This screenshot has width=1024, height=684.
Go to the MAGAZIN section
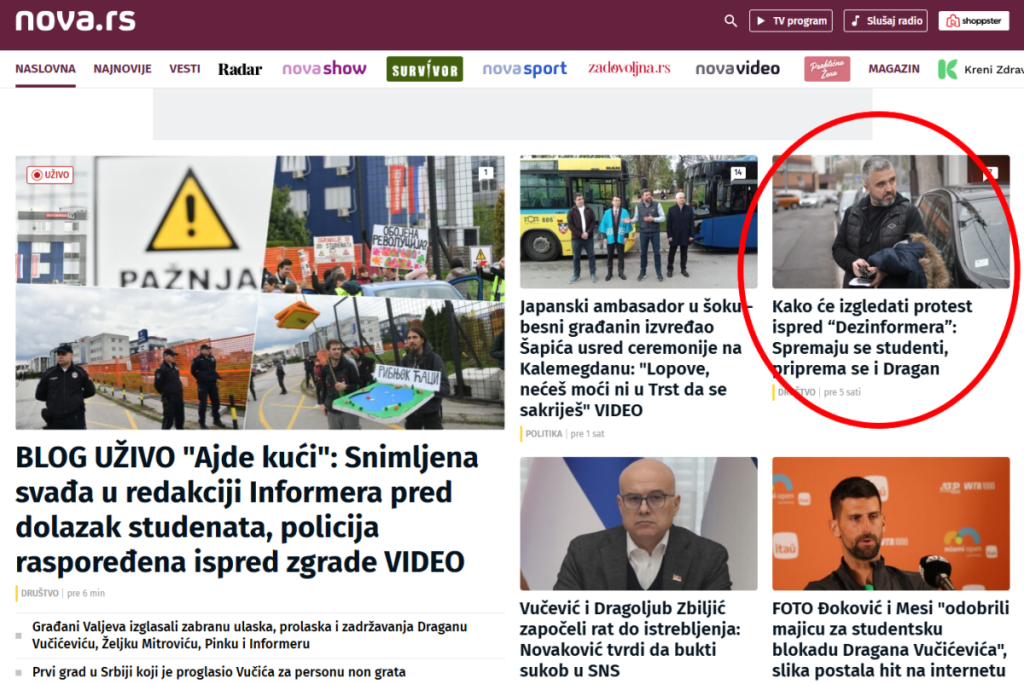[893, 69]
